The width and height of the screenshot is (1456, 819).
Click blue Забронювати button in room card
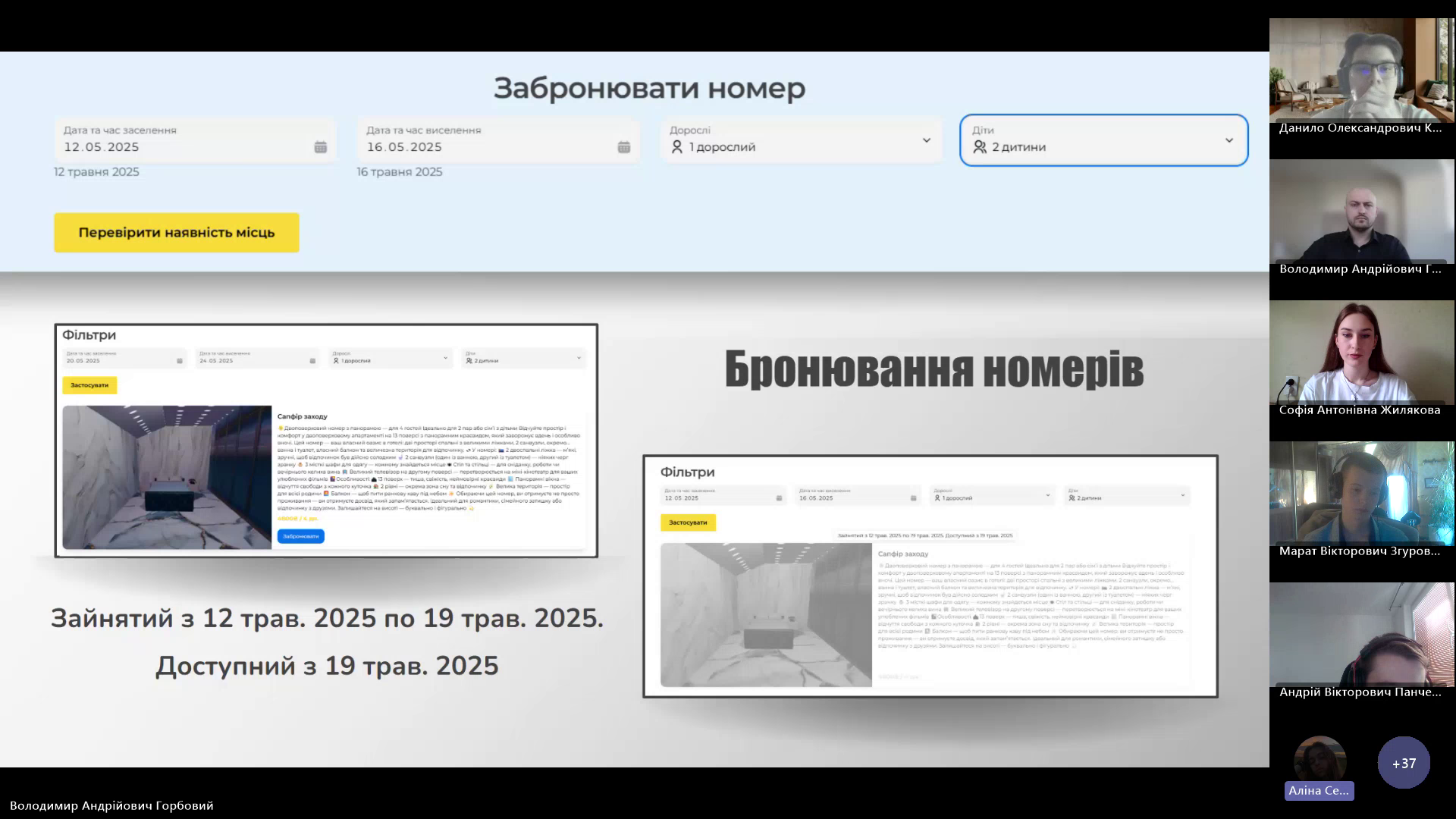(x=300, y=536)
